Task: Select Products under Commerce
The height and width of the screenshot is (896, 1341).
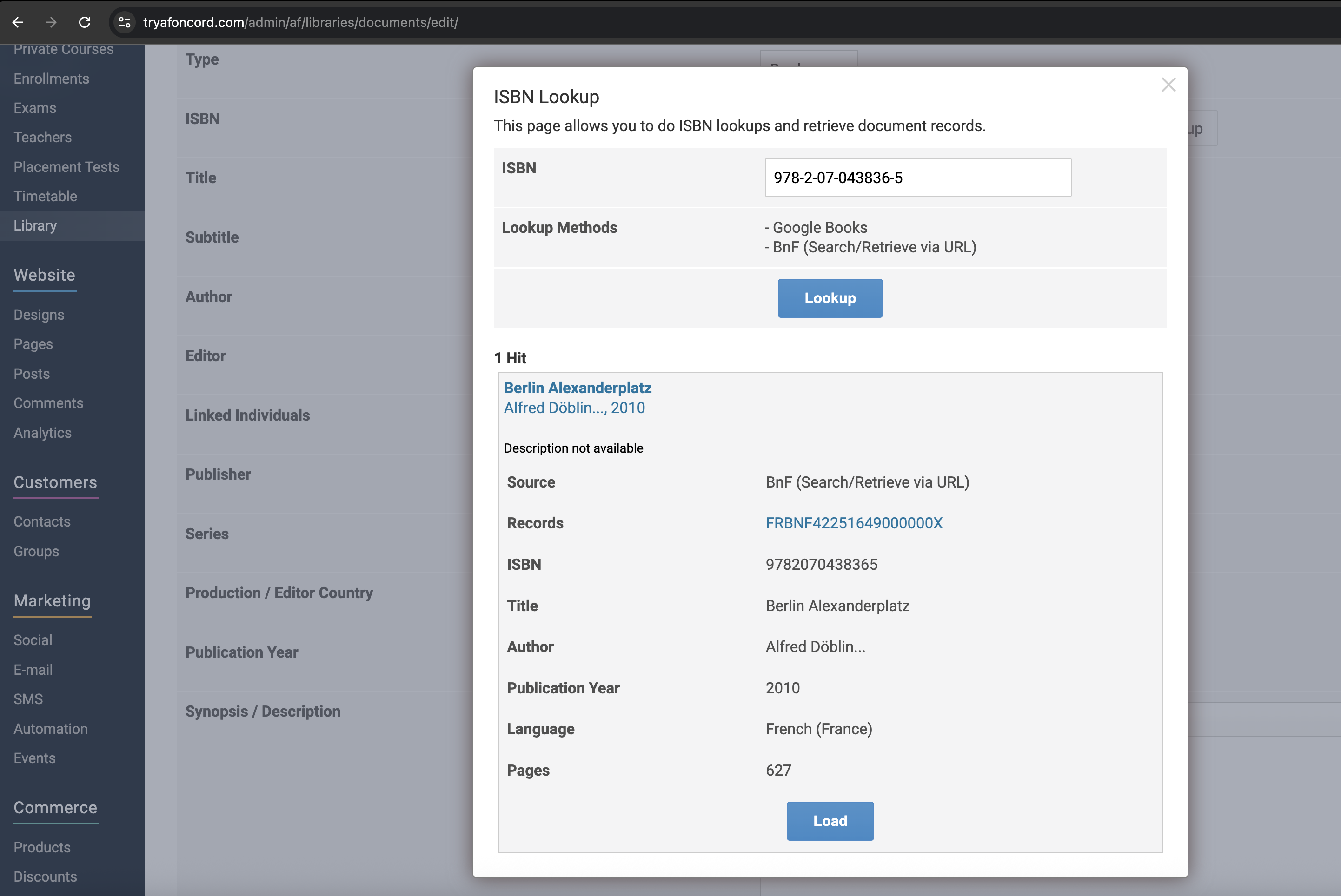Action: [42, 847]
